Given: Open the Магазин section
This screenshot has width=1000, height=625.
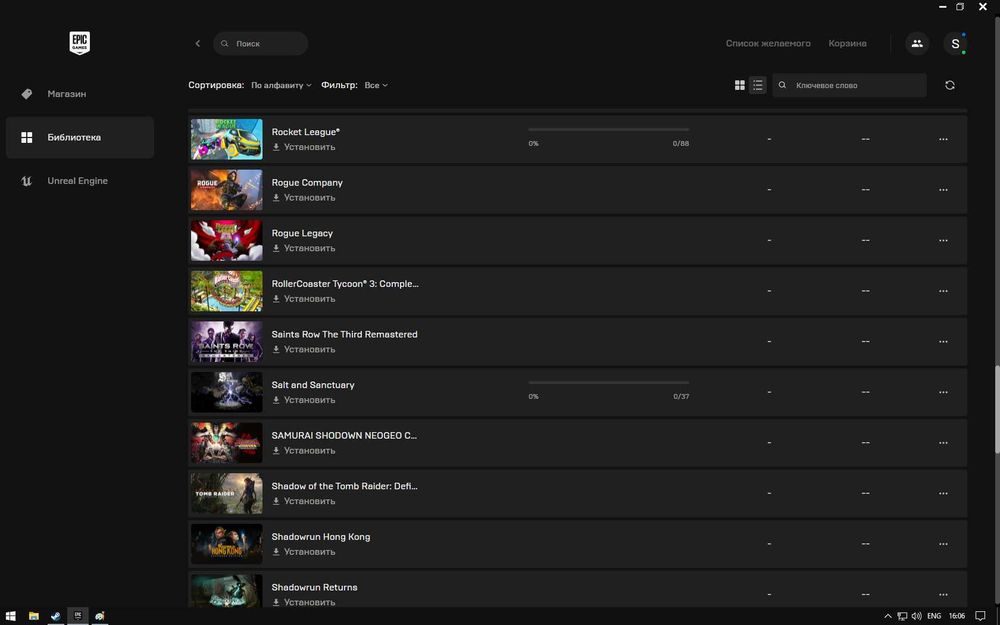Looking at the screenshot, I should coord(80,94).
